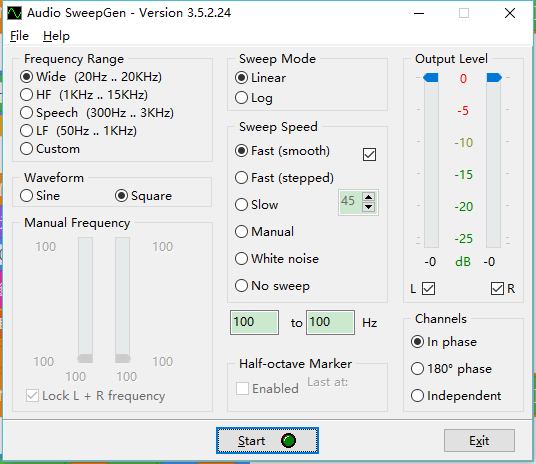Select White noise sweep speed option
The width and height of the screenshot is (536, 464).
tap(277, 258)
